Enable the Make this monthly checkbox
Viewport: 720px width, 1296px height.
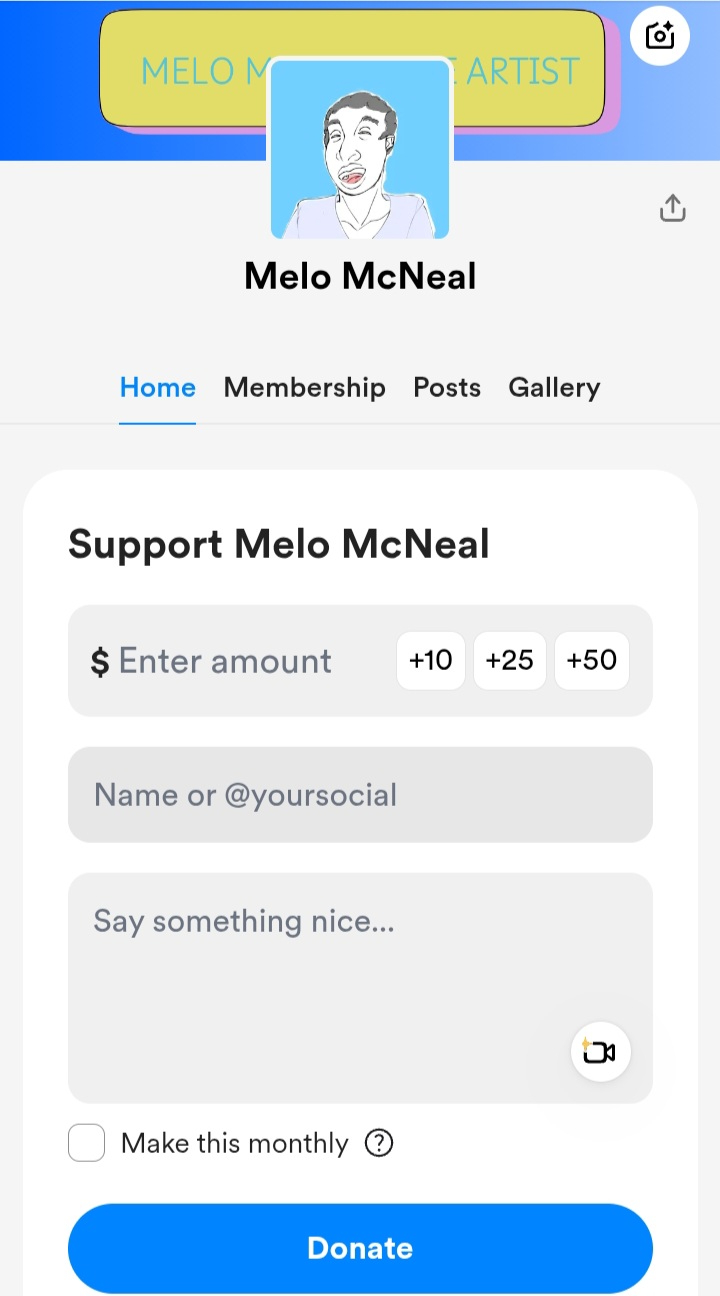(x=87, y=1143)
